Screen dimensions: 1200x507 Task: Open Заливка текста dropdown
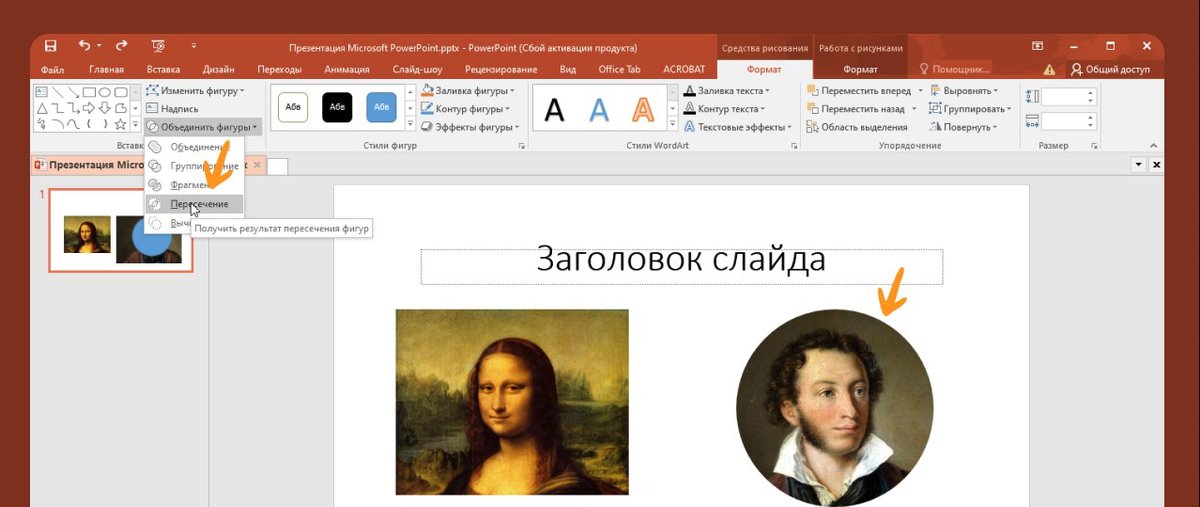pyautogui.click(x=728, y=90)
